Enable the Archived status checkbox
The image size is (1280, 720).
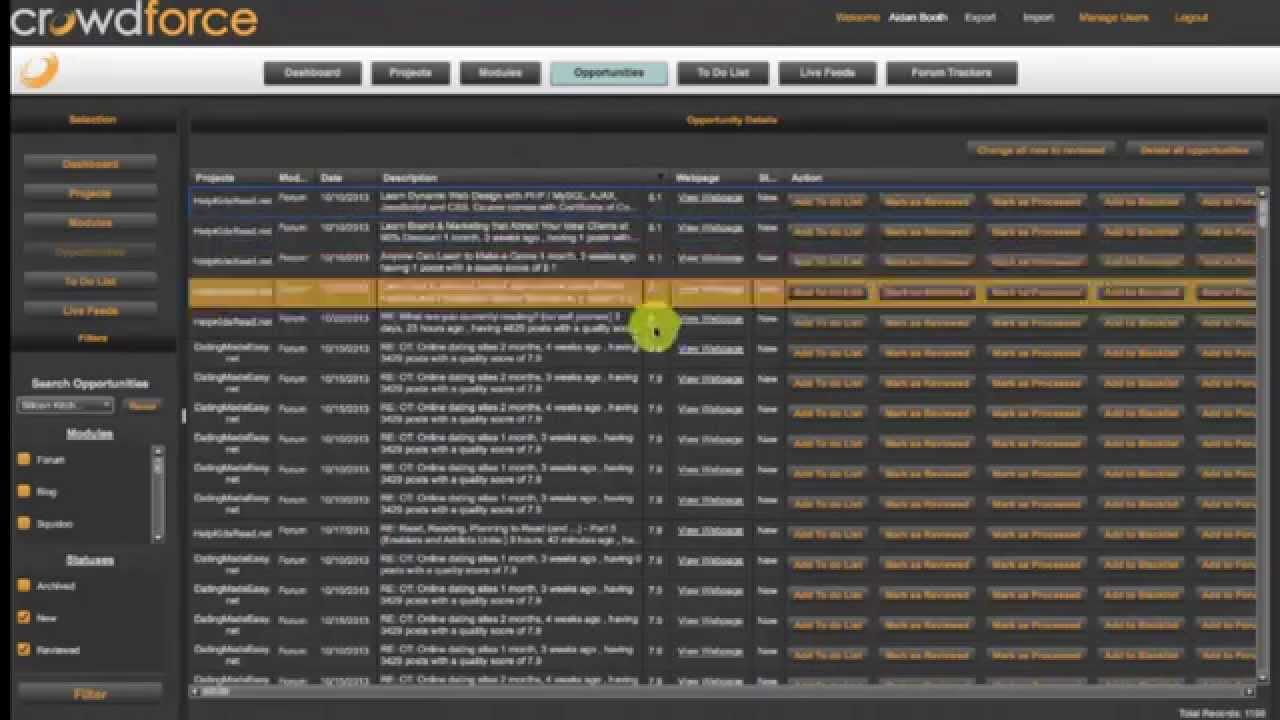(24, 586)
